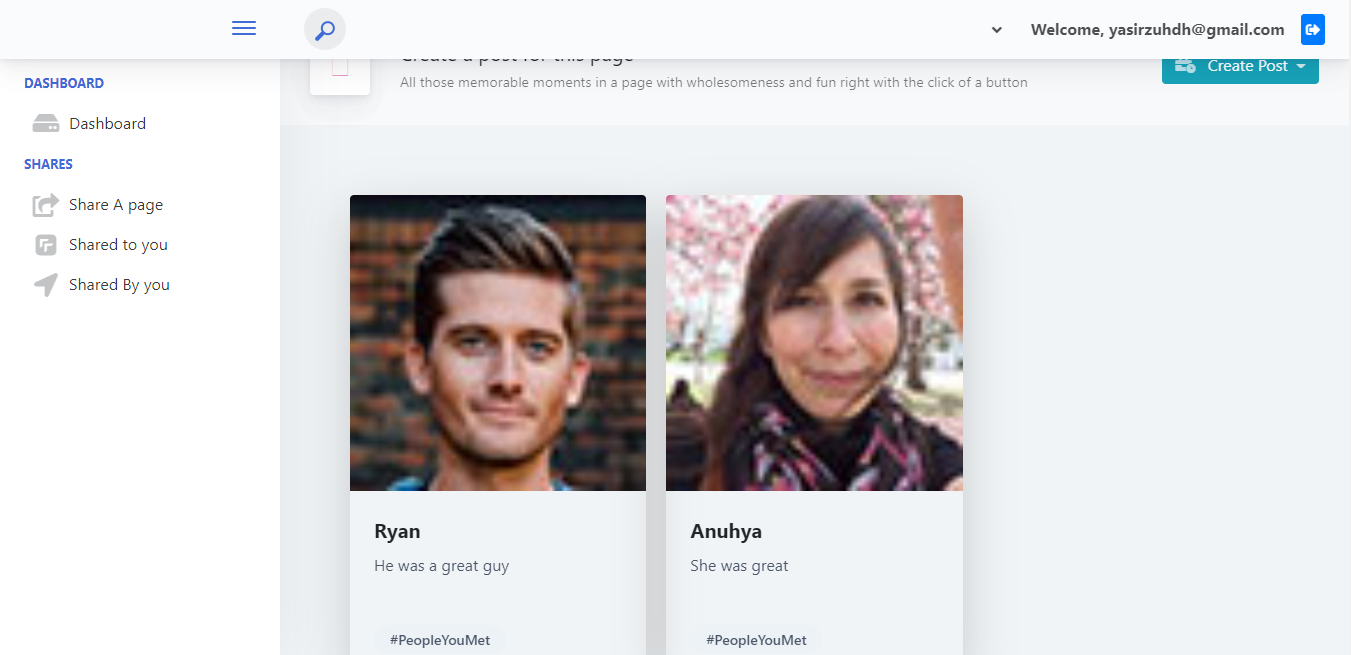Screen dimensions: 1351x655
Task: Click the Create Post caret arrow
Action: pyautogui.click(x=1301, y=66)
